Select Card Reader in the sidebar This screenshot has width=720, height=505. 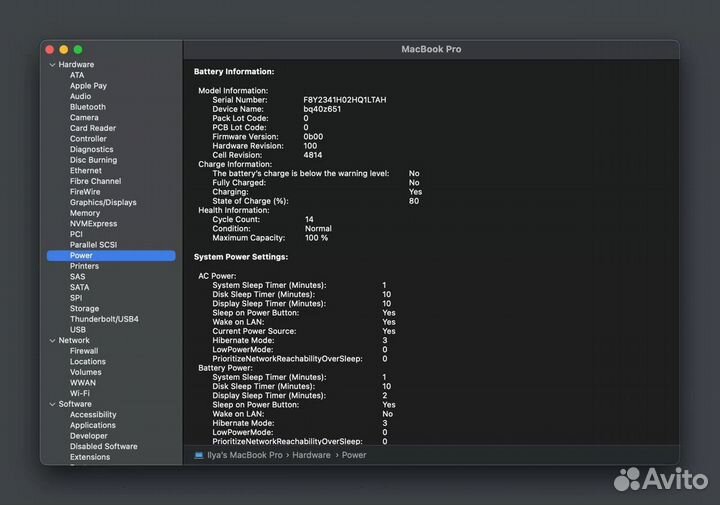click(93, 128)
